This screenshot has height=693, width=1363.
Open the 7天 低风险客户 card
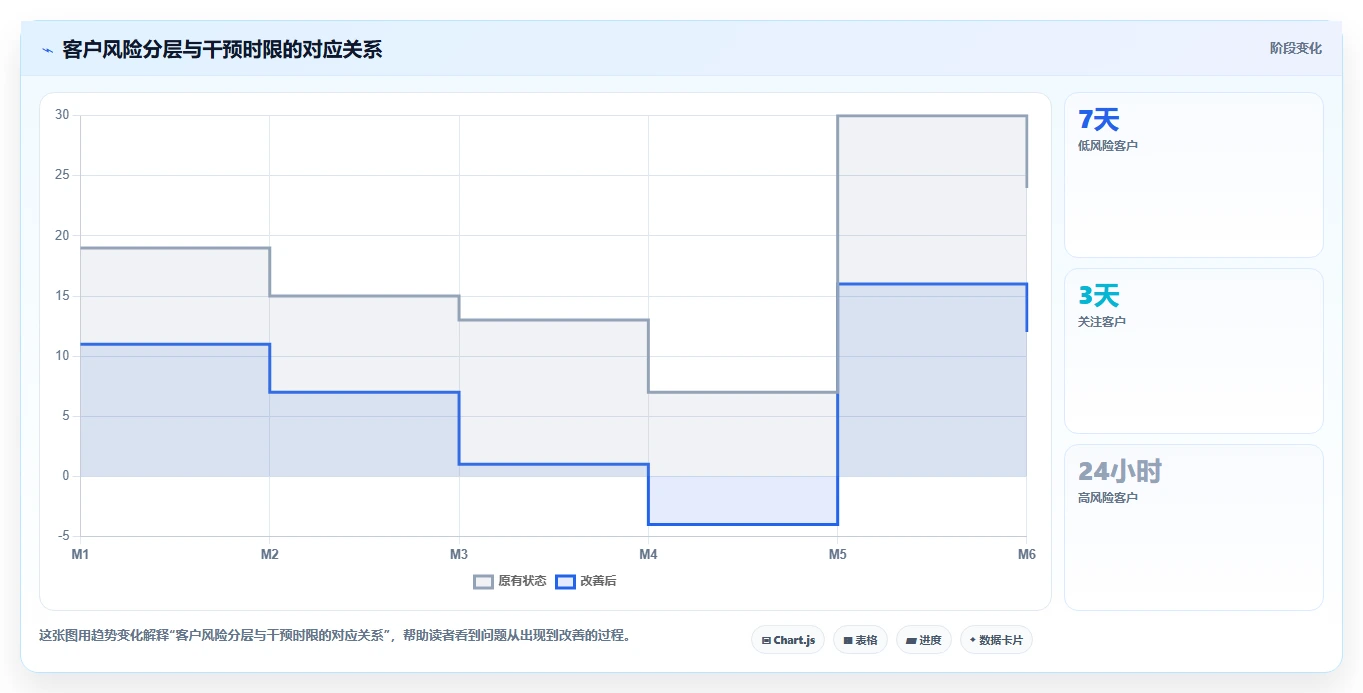1194,175
